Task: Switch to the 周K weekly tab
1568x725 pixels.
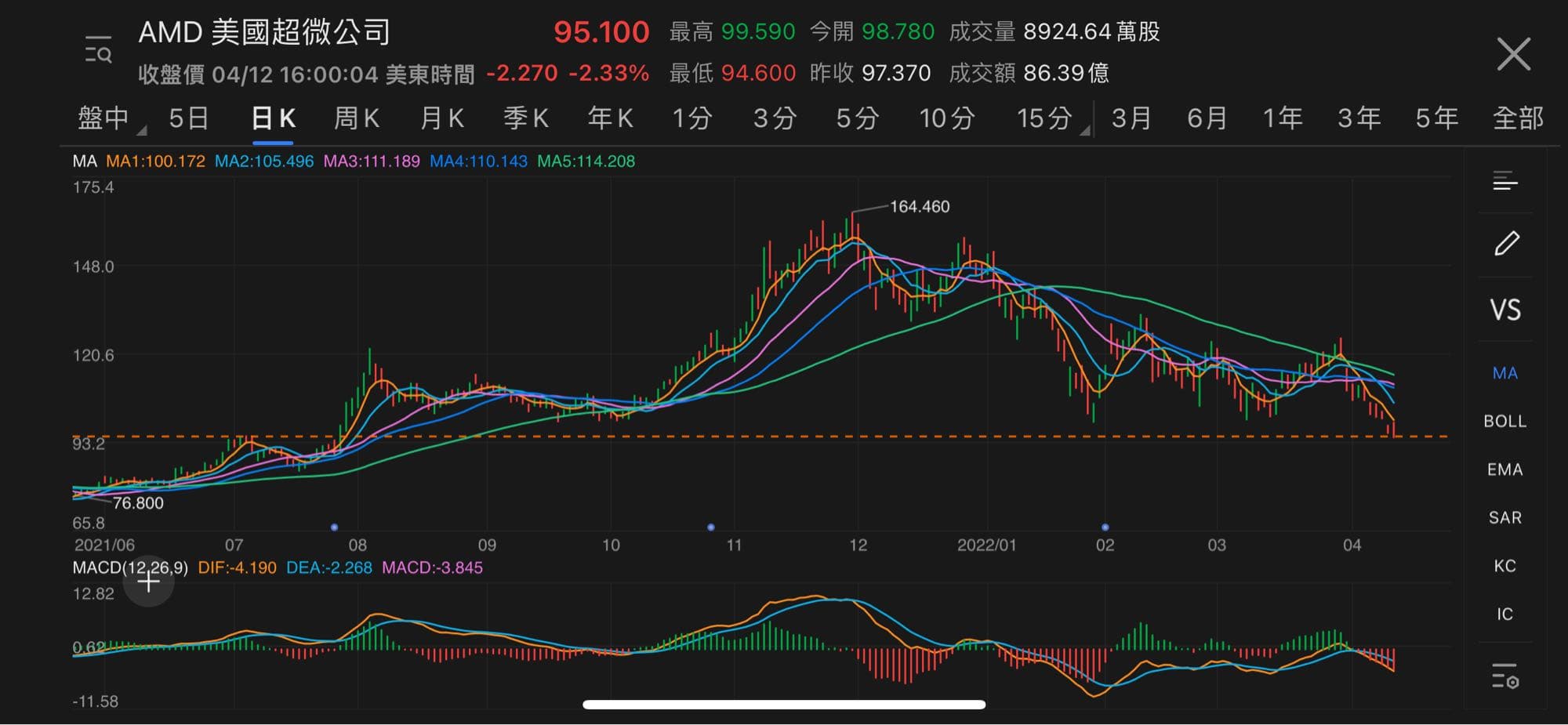Action: click(x=357, y=119)
